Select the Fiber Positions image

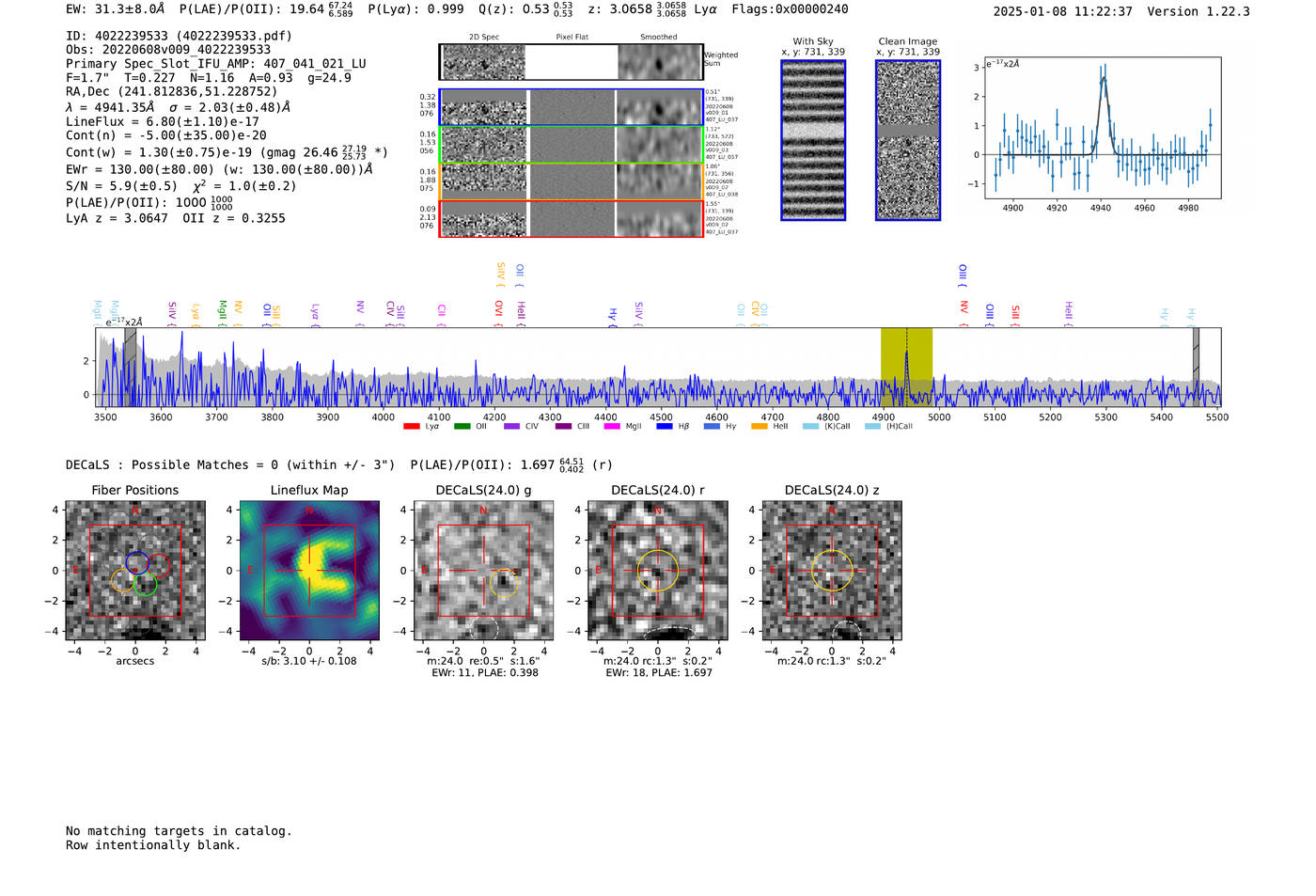135,571
